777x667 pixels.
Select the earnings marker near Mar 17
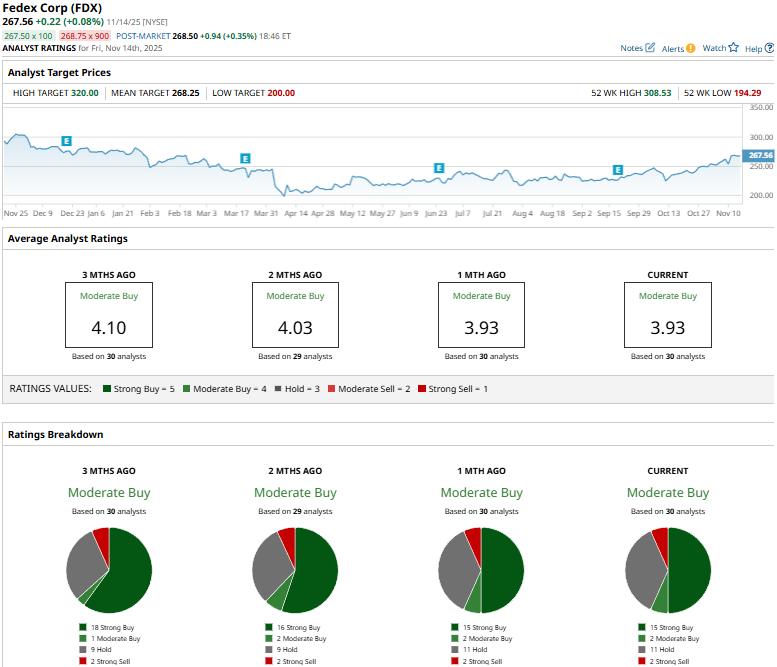[245, 159]
